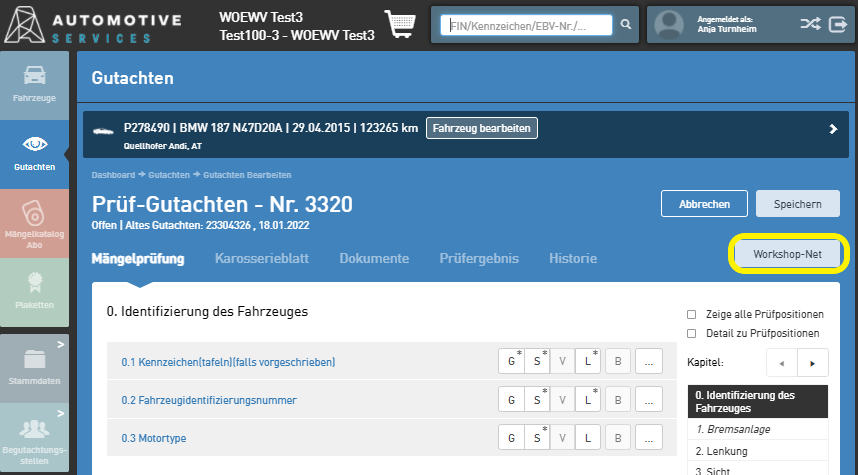Enable 'Zeige alle Prüfpositionen' checkbox
This screenshot has width=858, height=475.
[x=692, y=314]
